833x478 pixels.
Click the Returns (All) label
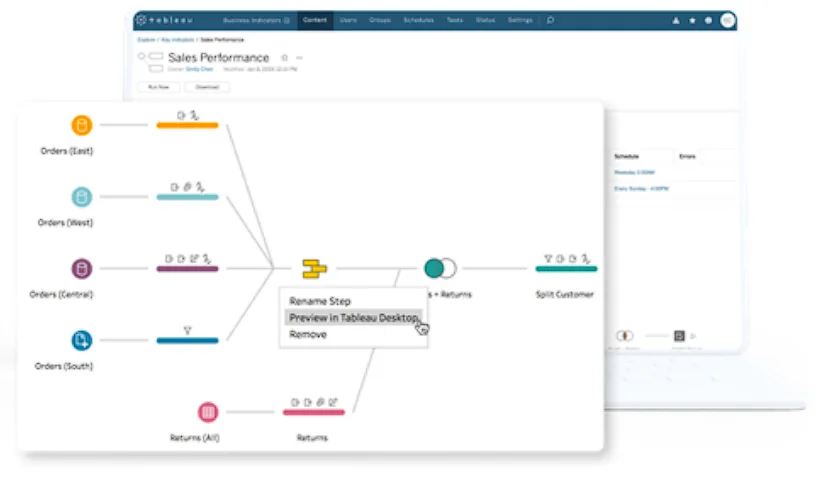pos(194,438)
